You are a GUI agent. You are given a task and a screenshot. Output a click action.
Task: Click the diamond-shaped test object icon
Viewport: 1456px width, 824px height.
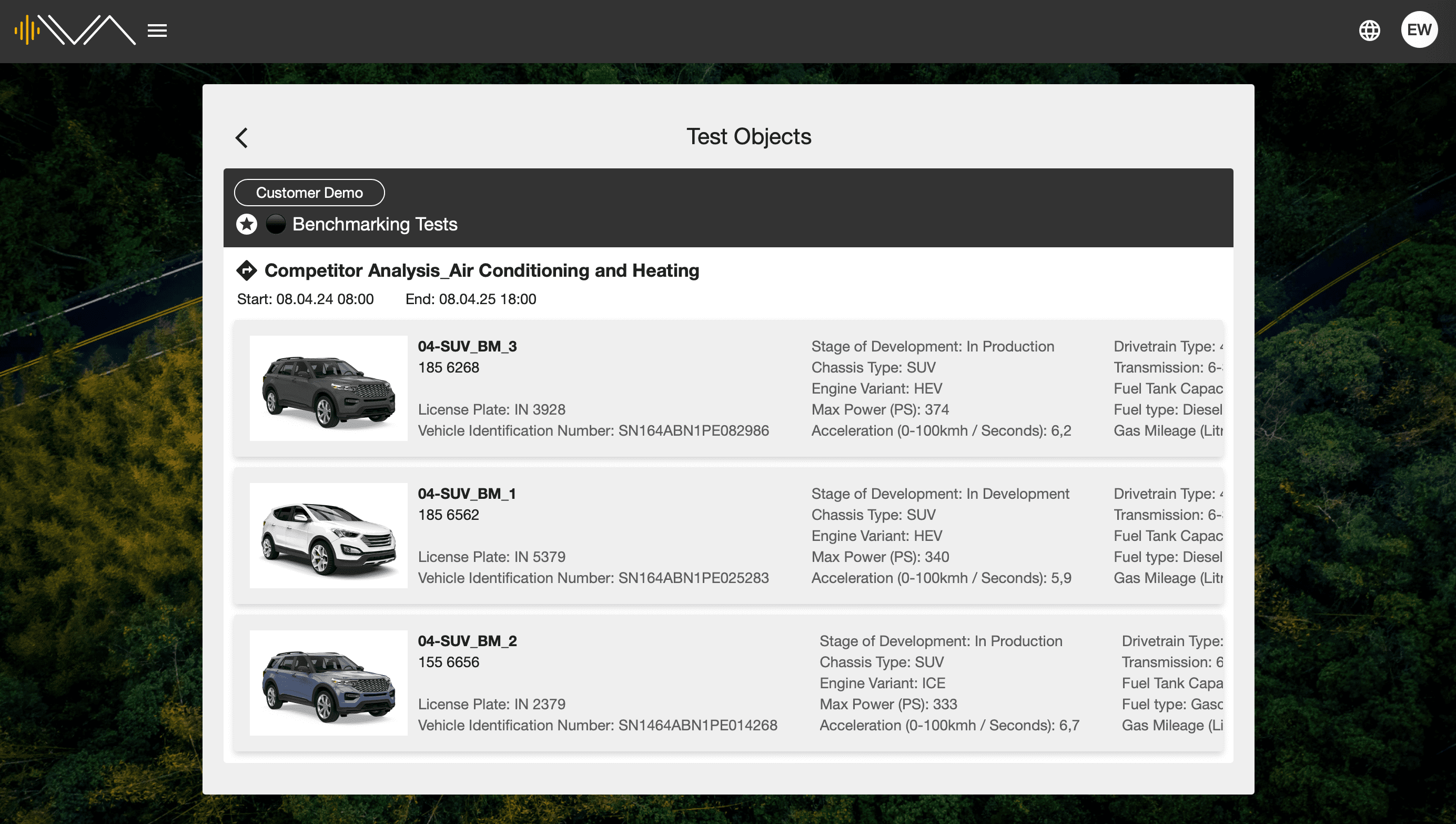[247, 270]
